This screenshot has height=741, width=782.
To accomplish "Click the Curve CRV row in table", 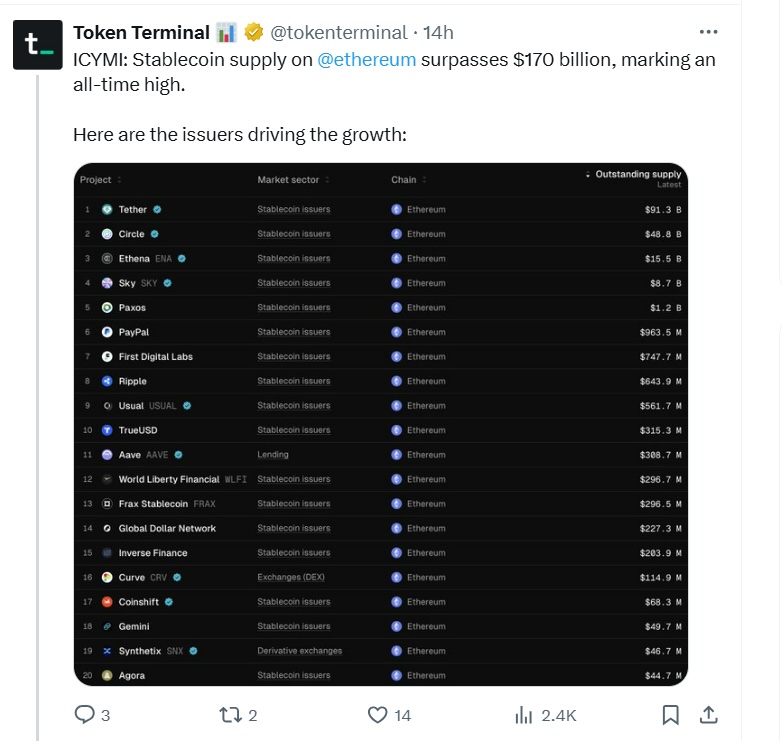I will [381, 577].
